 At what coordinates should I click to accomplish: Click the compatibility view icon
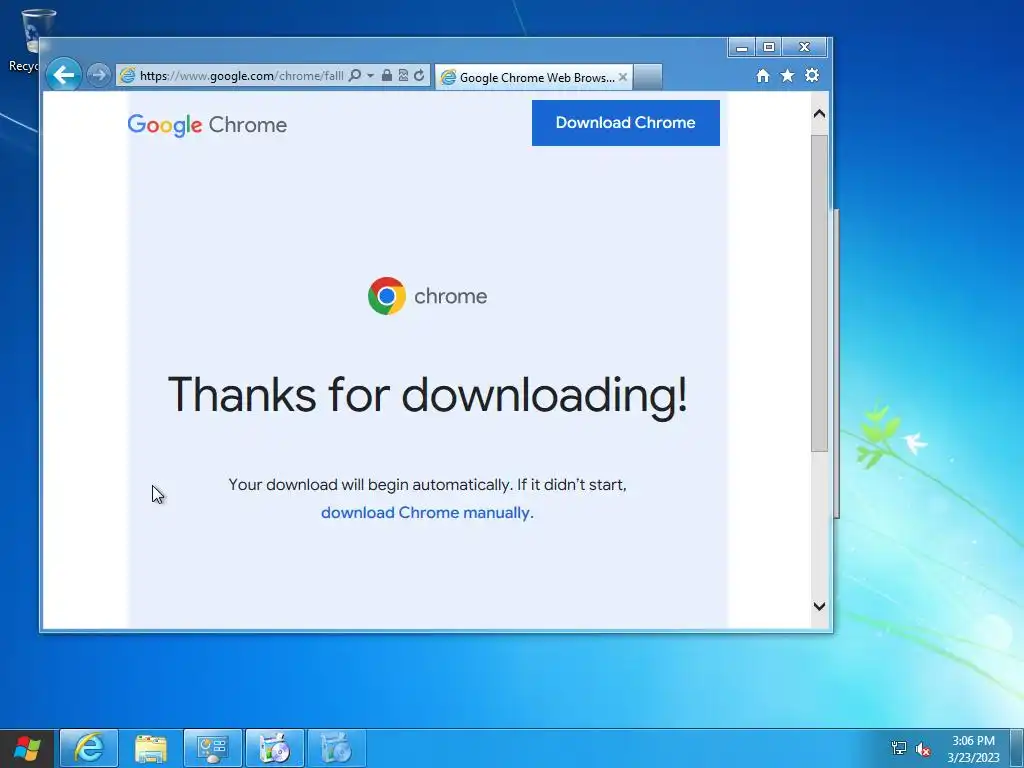(403, 76)
